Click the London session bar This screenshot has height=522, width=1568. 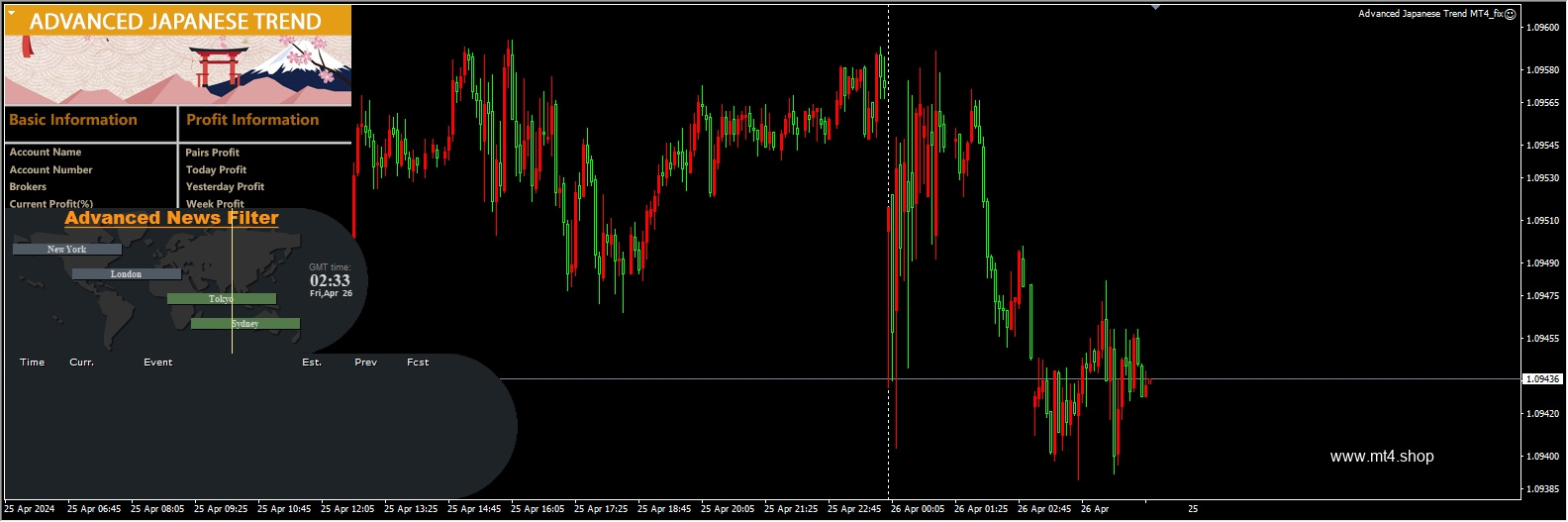coord(127,274)
